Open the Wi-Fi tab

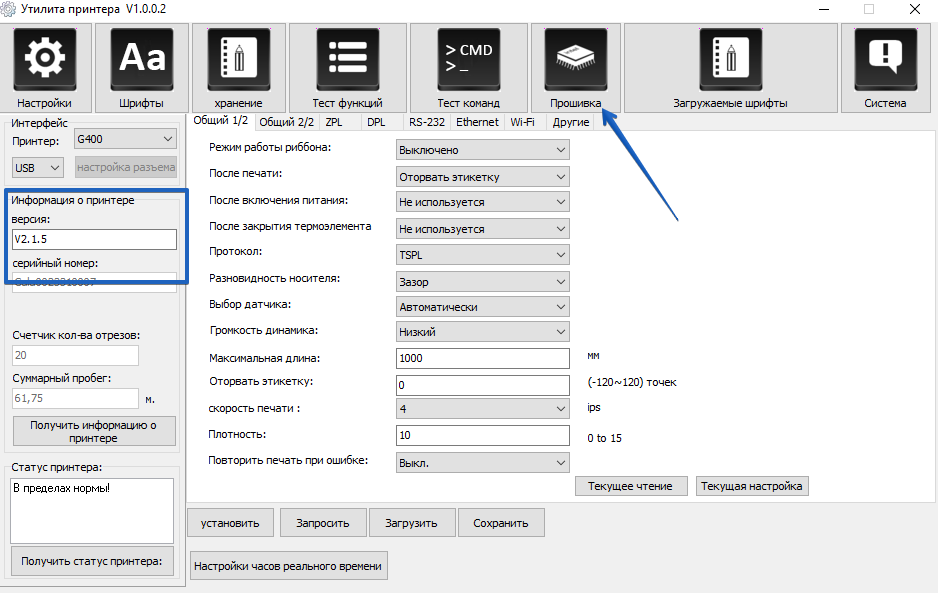point(522,122)
